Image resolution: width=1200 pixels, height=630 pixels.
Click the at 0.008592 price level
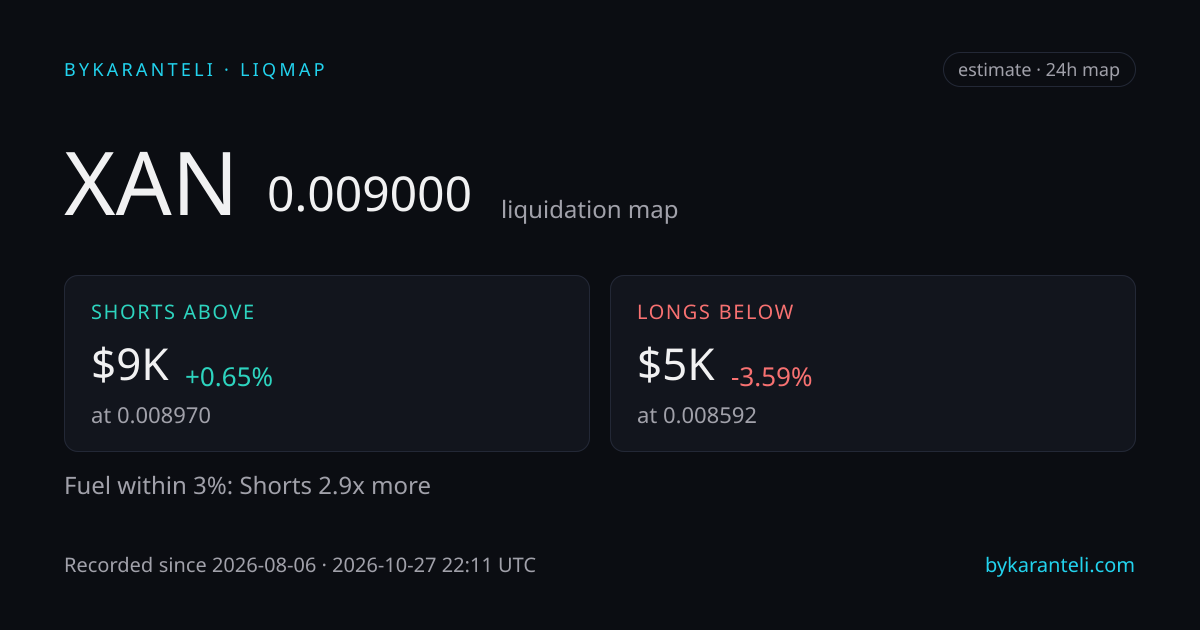tap(697, 415)
